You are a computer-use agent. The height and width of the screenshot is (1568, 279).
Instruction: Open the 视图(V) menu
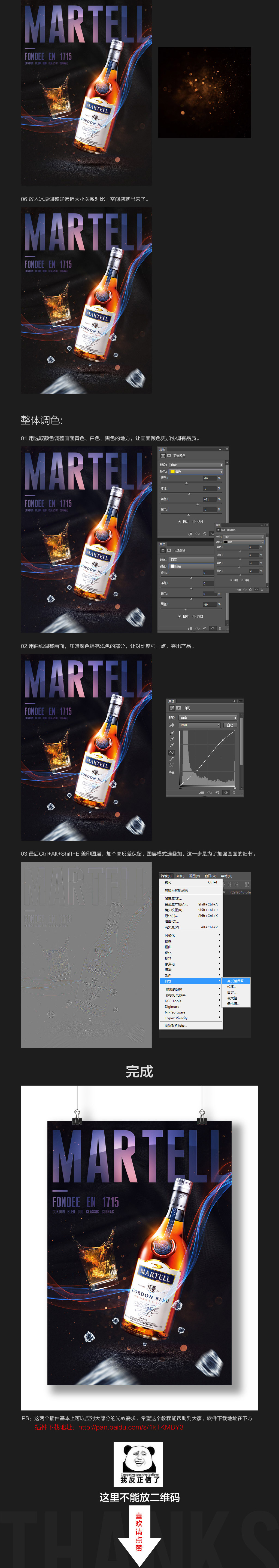pos(194,876)
